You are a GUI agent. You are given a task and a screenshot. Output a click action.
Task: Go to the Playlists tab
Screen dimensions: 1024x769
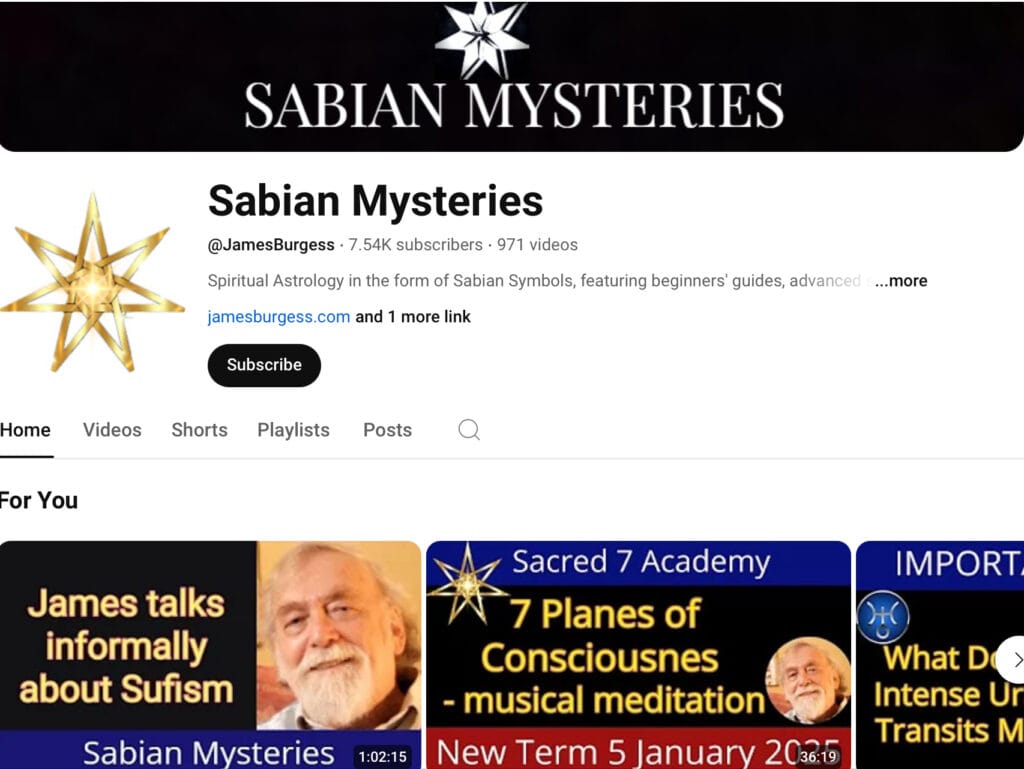coord(293,430)
